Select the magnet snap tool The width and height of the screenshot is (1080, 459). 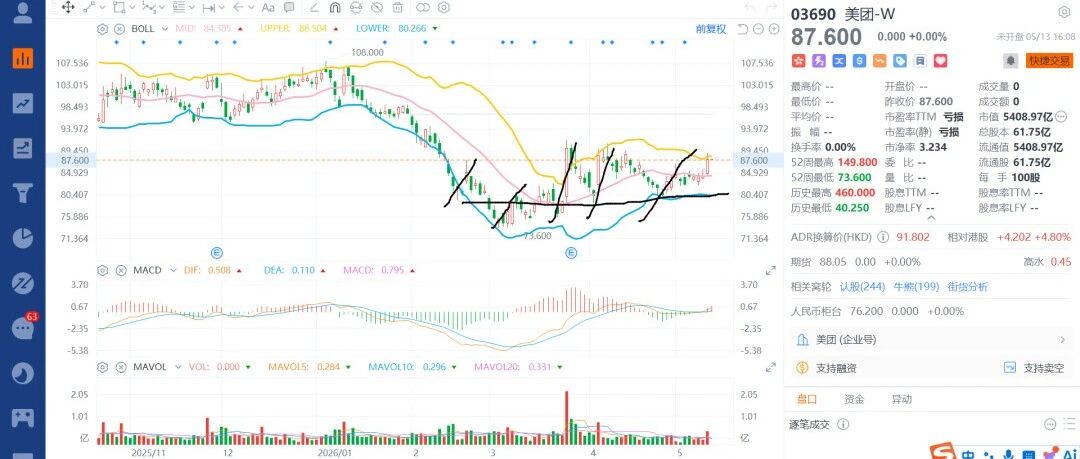(x=335, y=8)
